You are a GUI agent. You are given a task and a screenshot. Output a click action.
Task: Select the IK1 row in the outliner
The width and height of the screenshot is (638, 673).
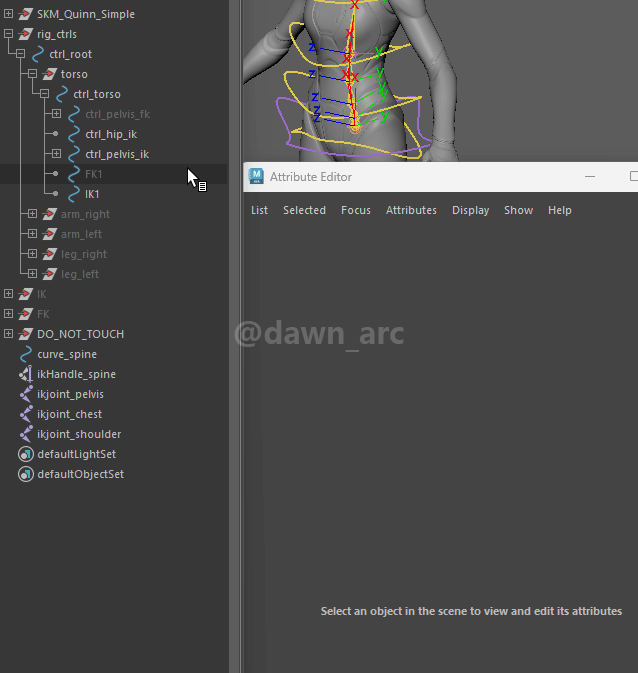coord(113,194)
